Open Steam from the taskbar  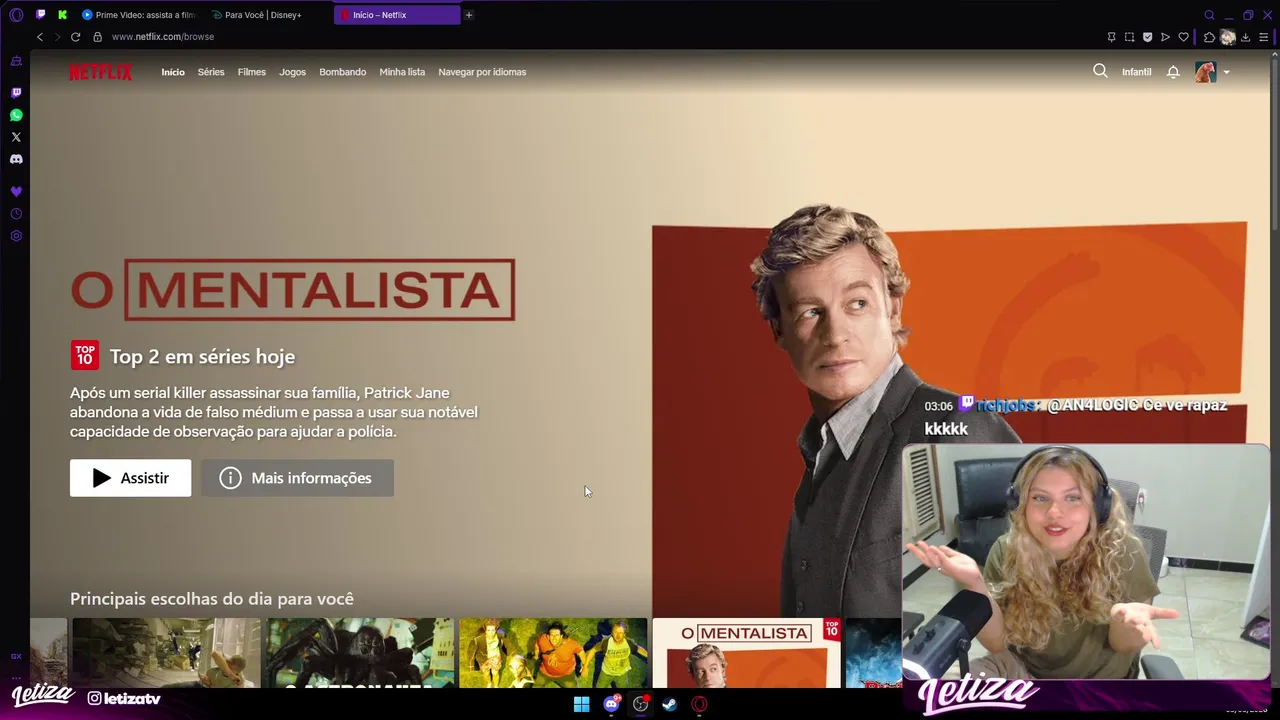point(670,704)
